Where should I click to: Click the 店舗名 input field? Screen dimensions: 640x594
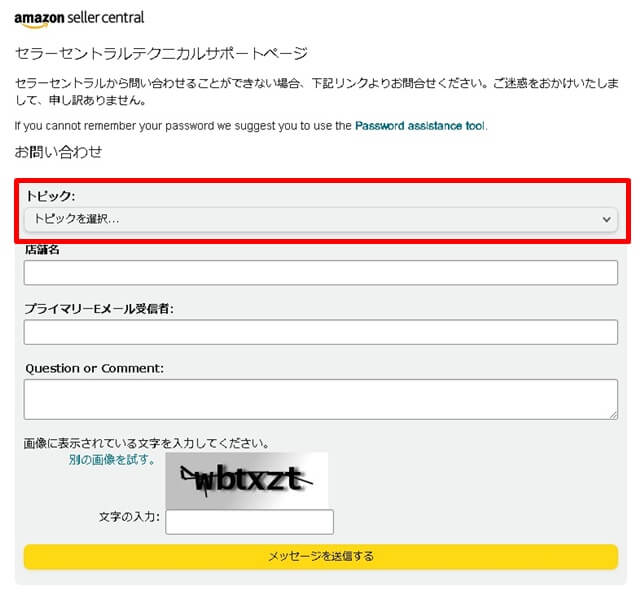[321, 273]
